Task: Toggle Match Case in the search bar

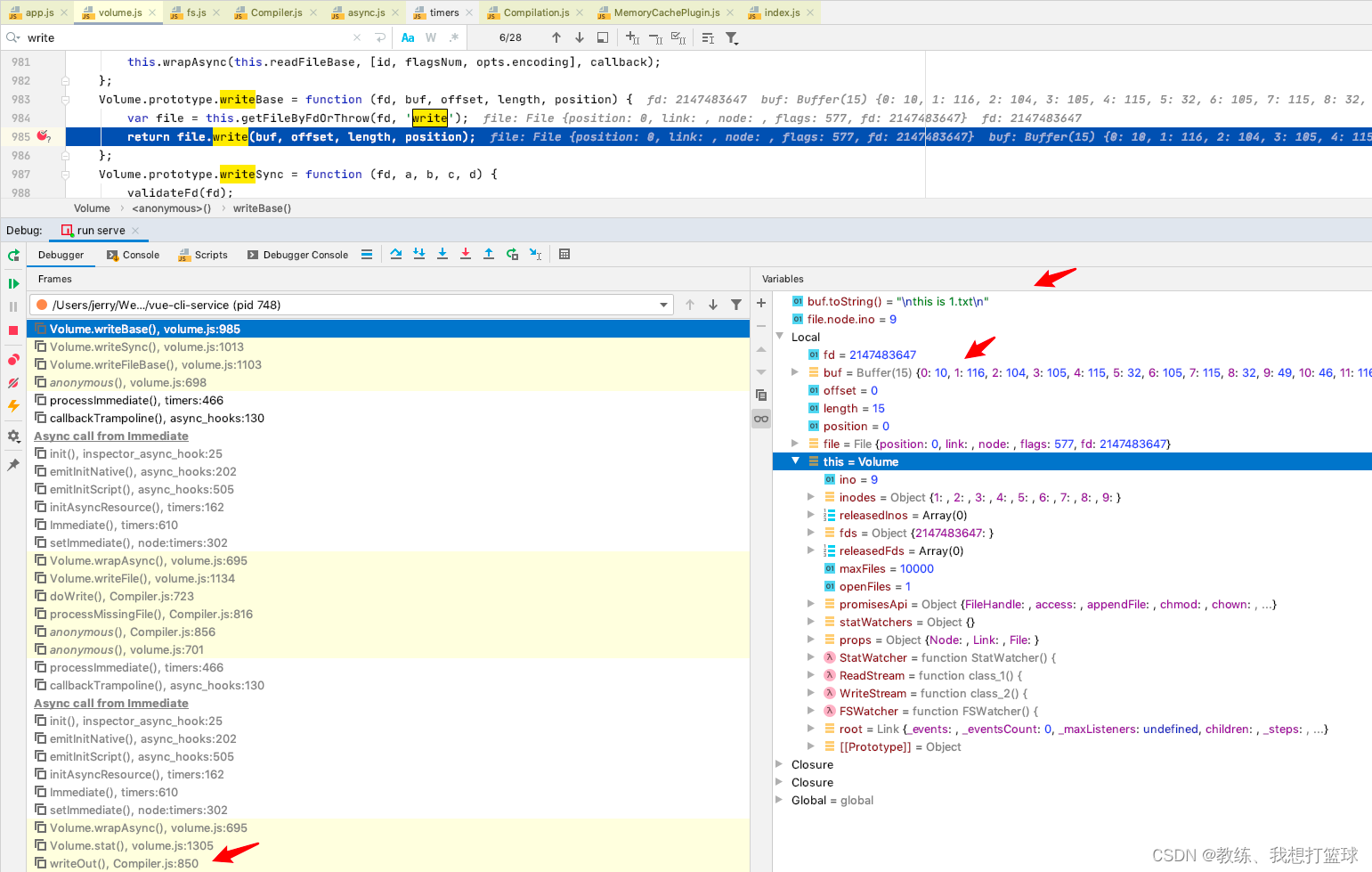Action: pyautogui.click(x=408, y=37)
